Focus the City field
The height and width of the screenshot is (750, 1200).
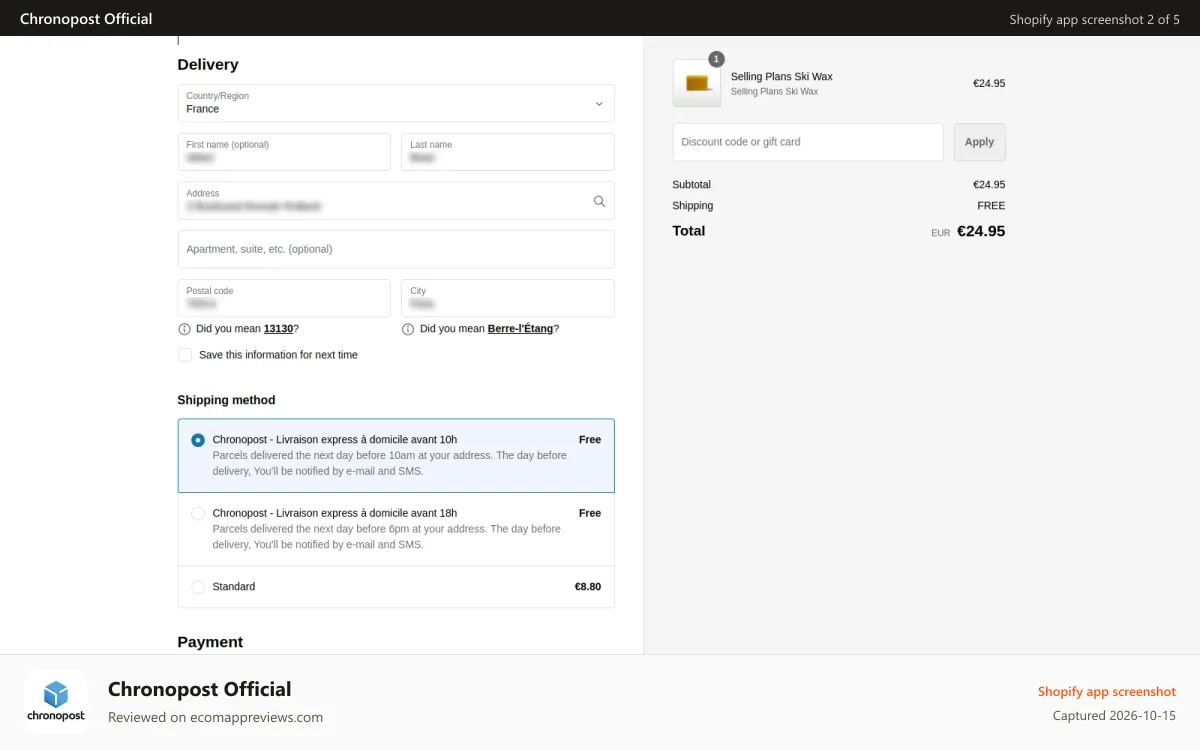[x=508, y=298]
